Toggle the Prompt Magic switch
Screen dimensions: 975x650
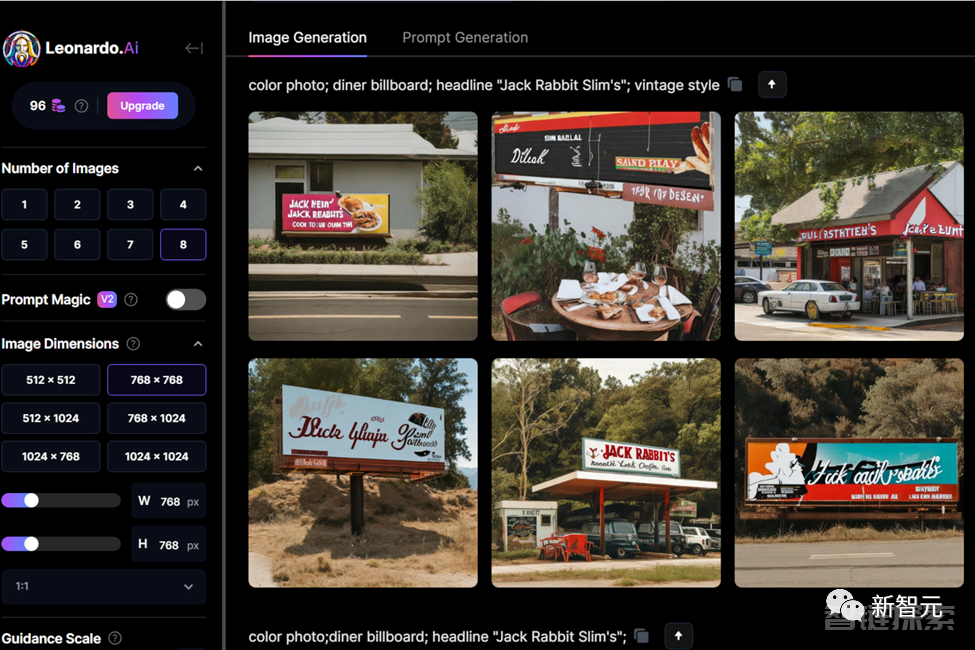point(185,300)
